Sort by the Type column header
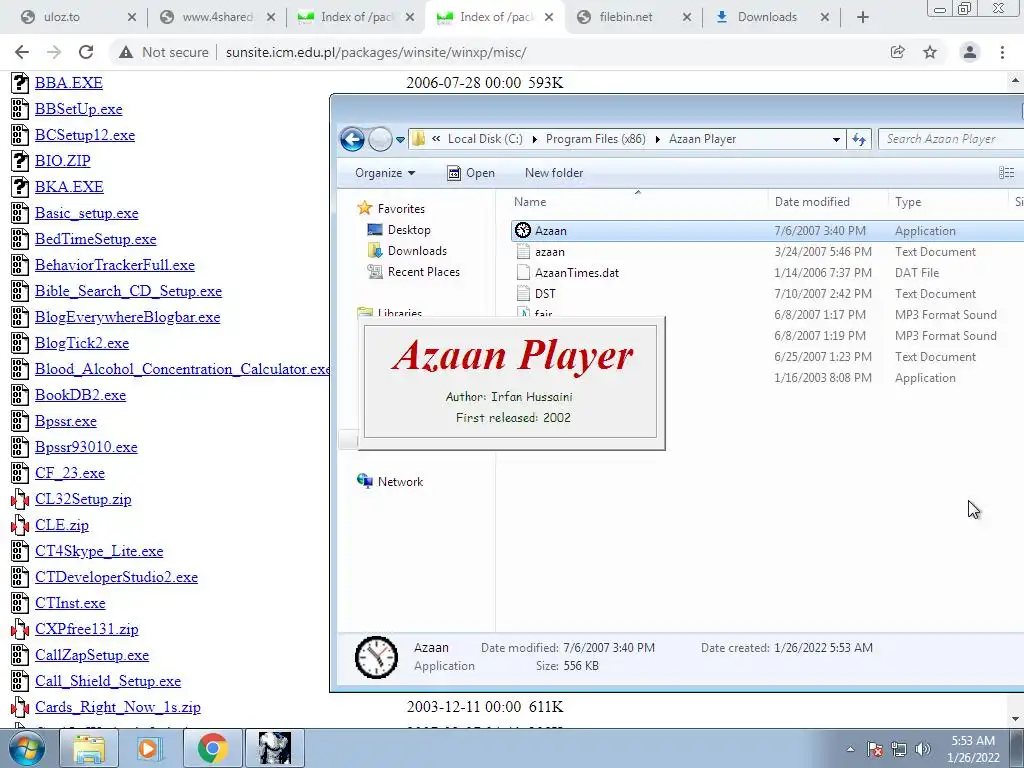 [908, 202]
